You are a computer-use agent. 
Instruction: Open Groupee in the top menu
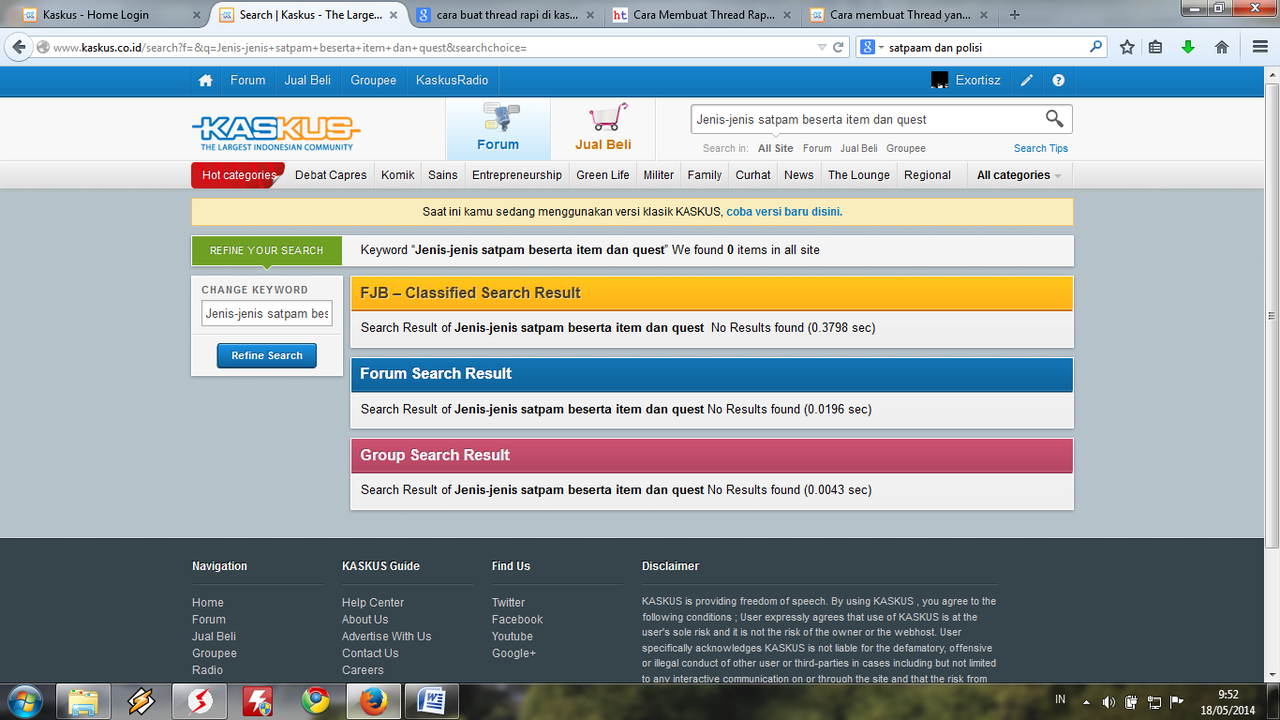point(373,80)
